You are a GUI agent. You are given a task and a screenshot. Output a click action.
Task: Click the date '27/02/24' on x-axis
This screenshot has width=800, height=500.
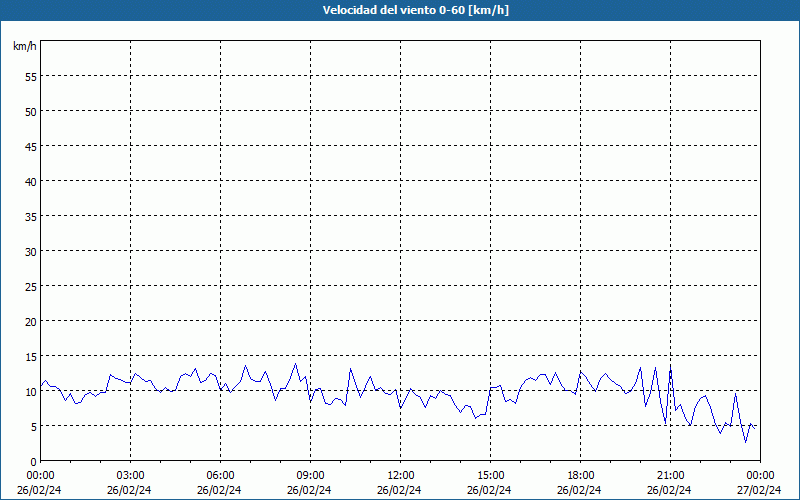[x=759, y=490]
